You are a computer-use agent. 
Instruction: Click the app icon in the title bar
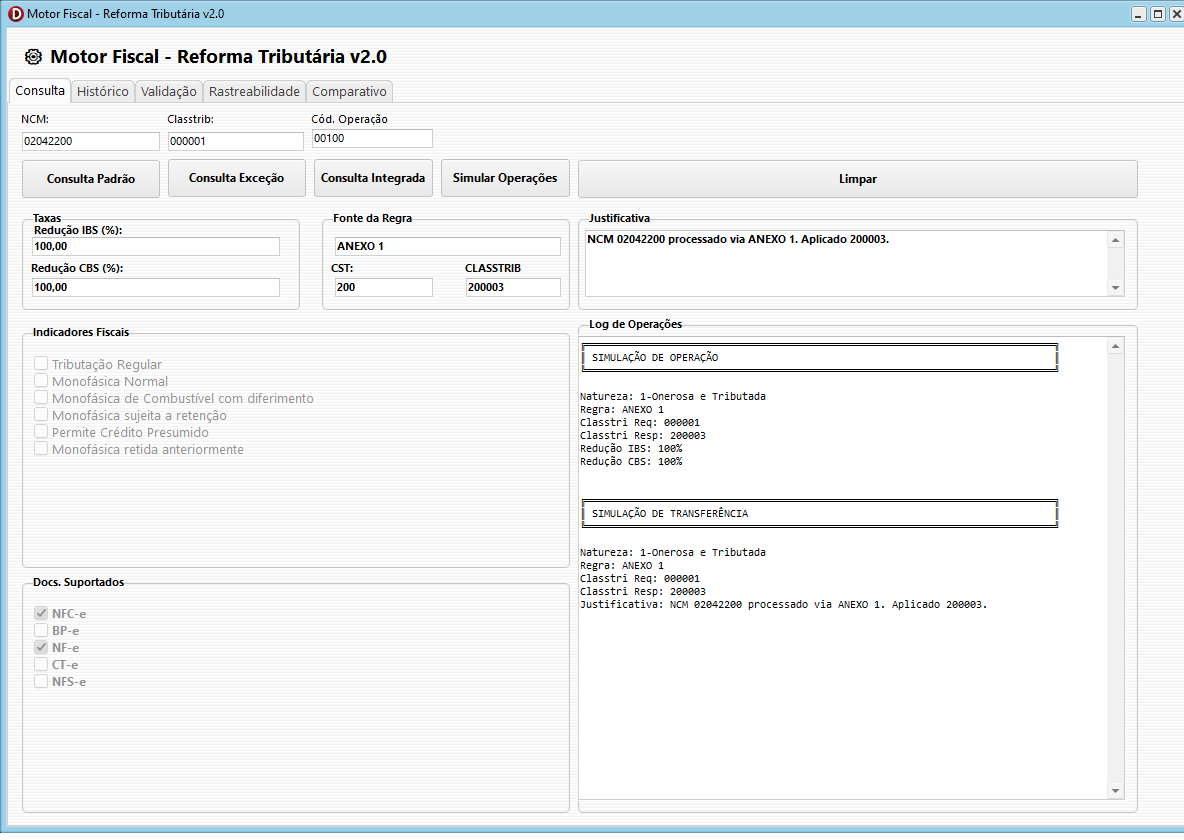click(14, 14)
